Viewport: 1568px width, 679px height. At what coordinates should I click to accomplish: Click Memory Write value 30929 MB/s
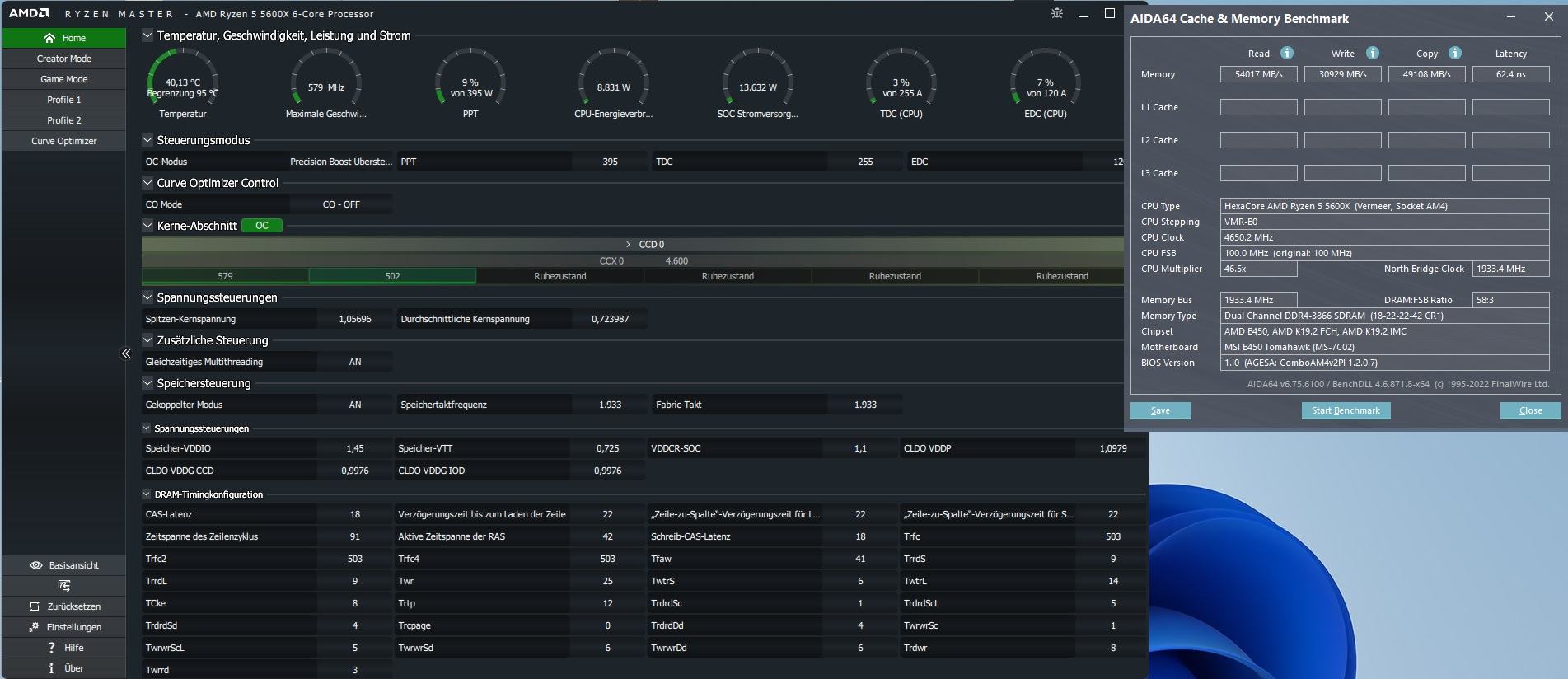[1342, 74]
